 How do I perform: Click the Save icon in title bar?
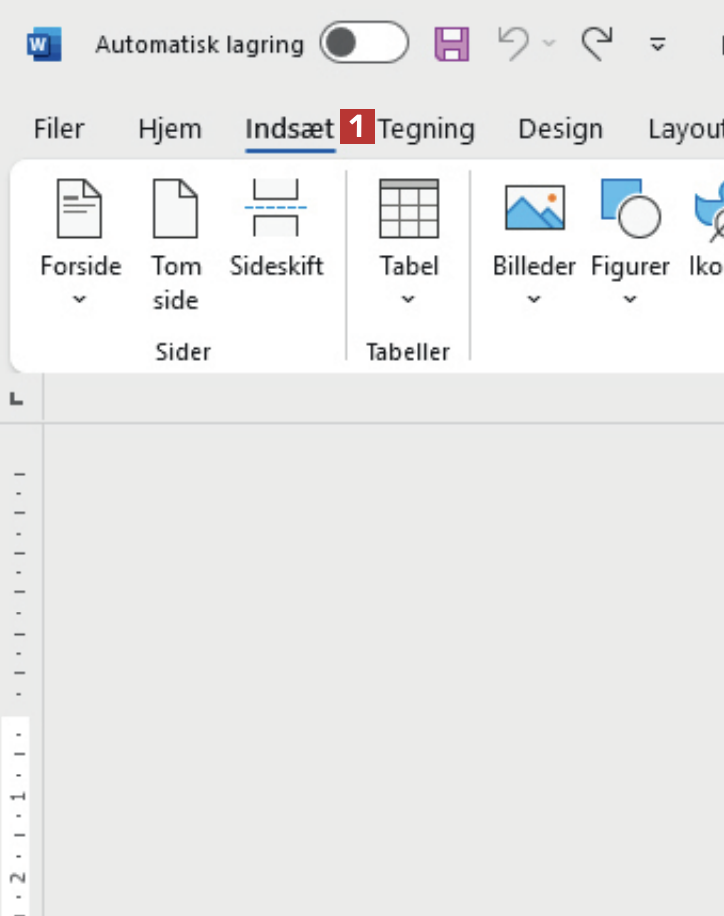coord(452,44)
